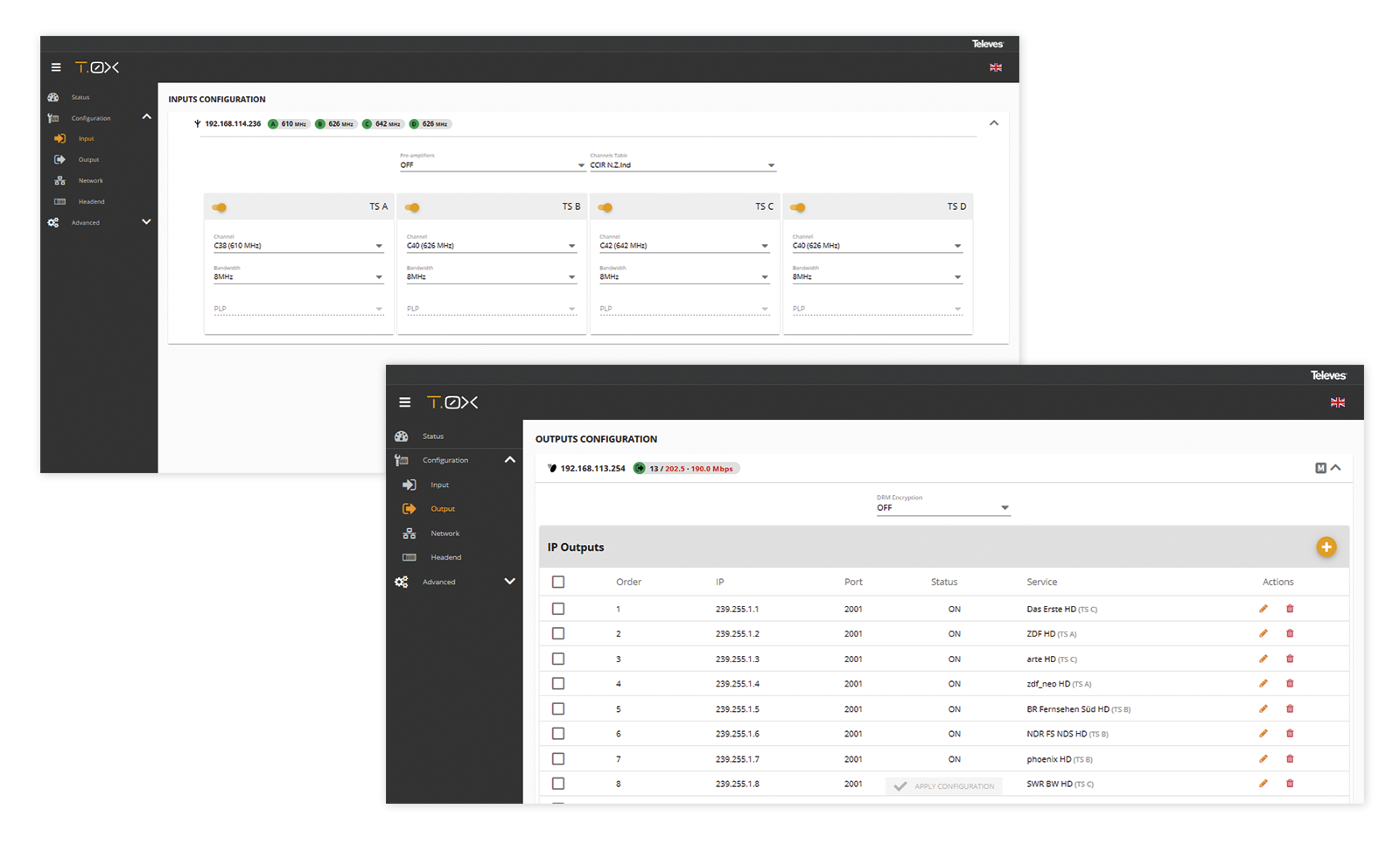Check the box for output order 2

558,633
